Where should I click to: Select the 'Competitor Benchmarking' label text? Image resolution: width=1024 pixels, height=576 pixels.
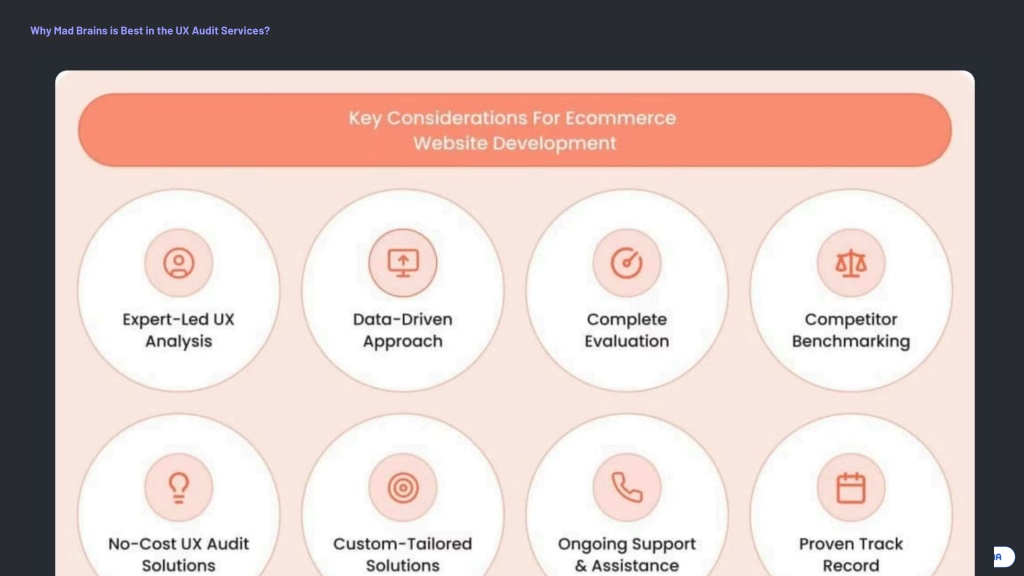coord(851,330)
